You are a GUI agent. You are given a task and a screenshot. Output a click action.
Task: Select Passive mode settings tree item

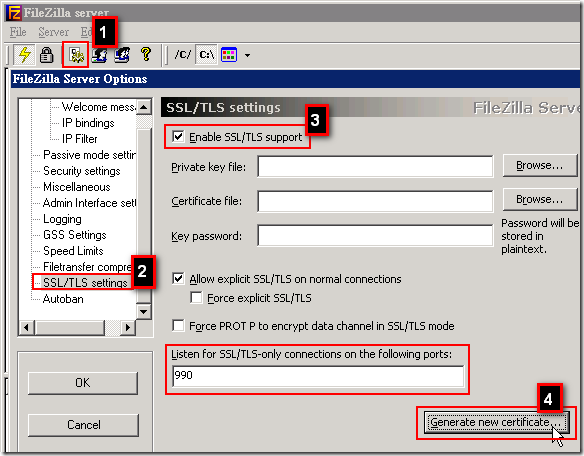click(89, 155)
